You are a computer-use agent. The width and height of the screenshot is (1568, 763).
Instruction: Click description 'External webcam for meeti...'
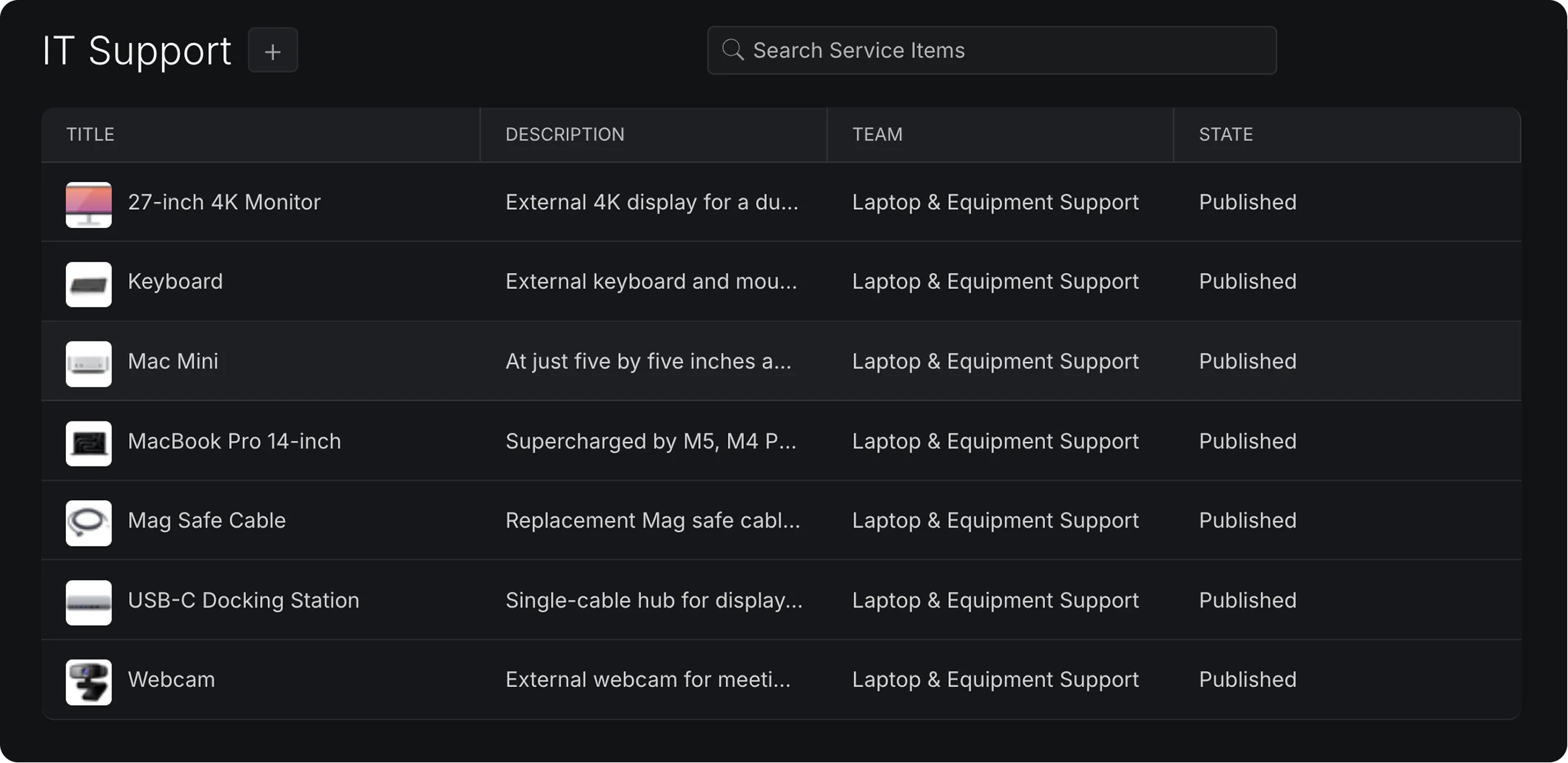coord(648,680)
